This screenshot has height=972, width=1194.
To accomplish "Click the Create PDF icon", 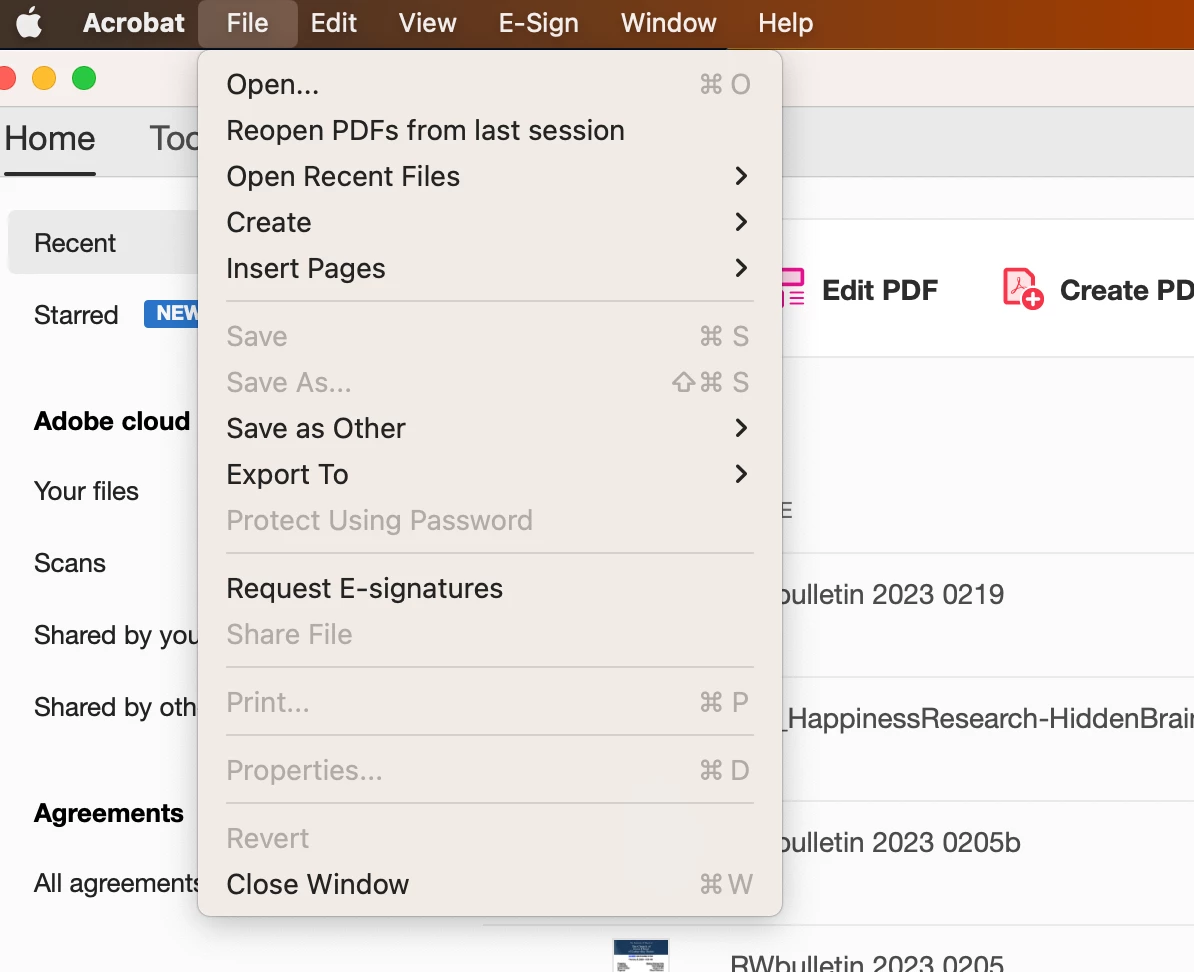I will point(1022,289).
